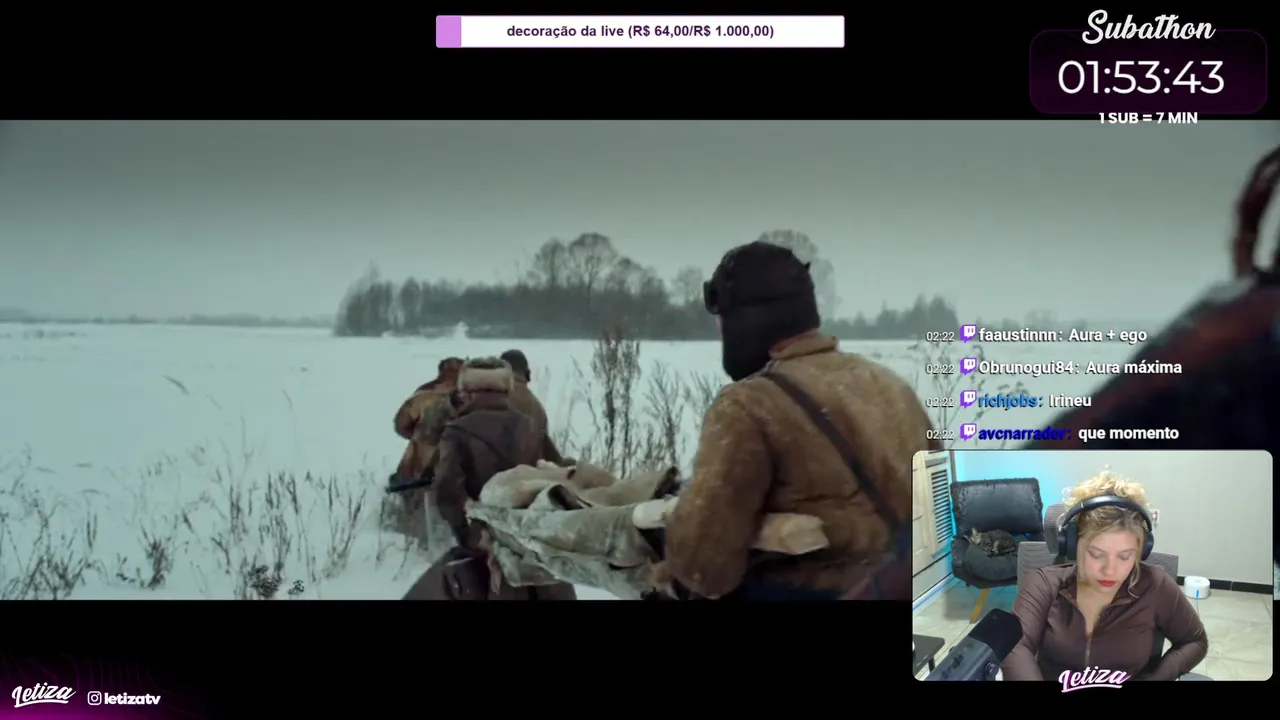Click the letizatv Instagram handle text

point(132,699)
